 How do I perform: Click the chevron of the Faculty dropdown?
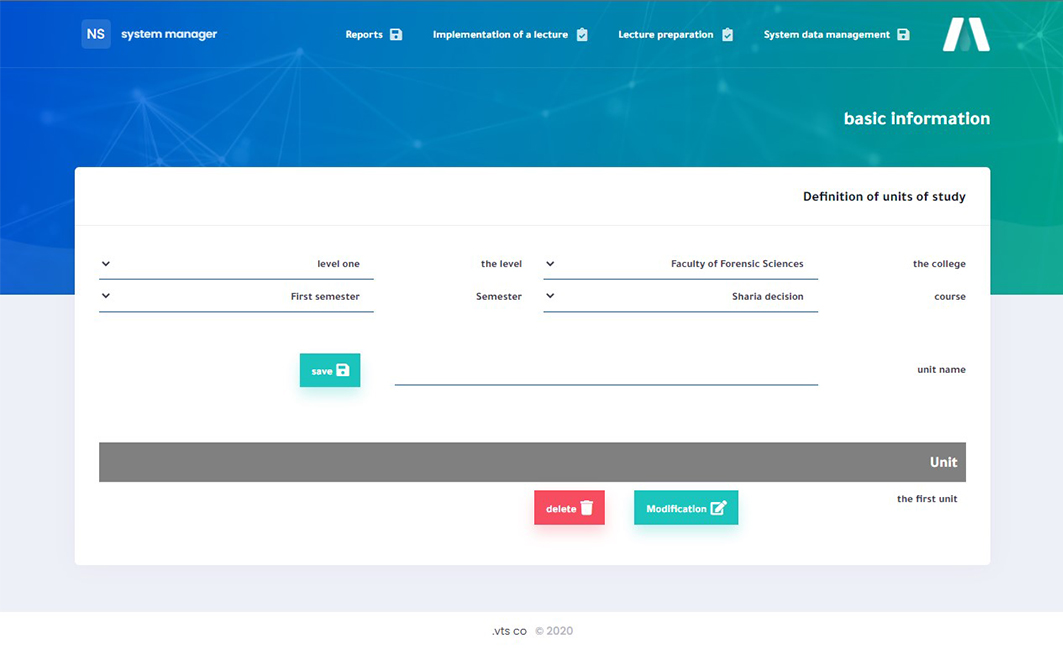tap(550, 264)
